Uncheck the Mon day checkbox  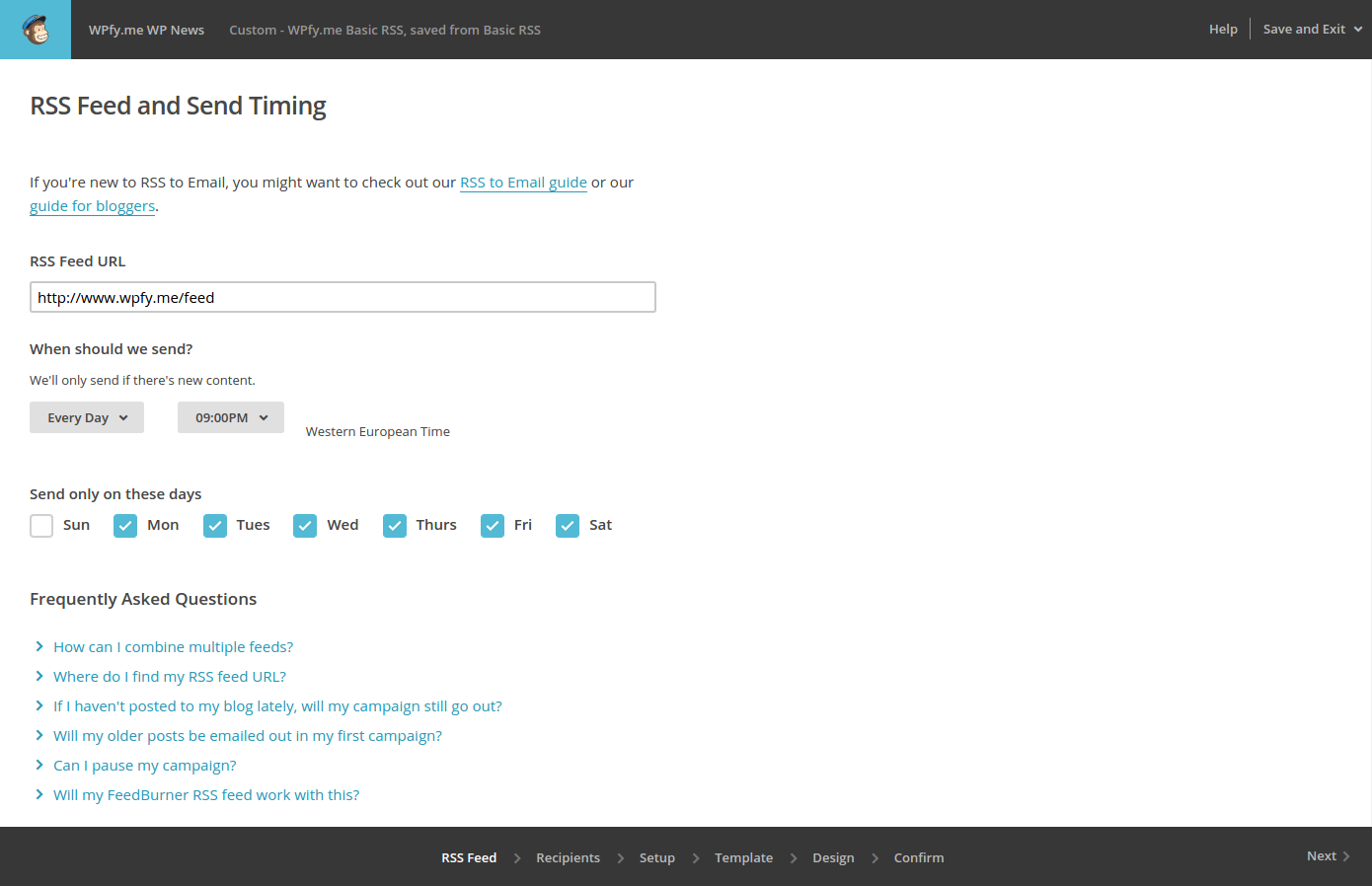125,526
